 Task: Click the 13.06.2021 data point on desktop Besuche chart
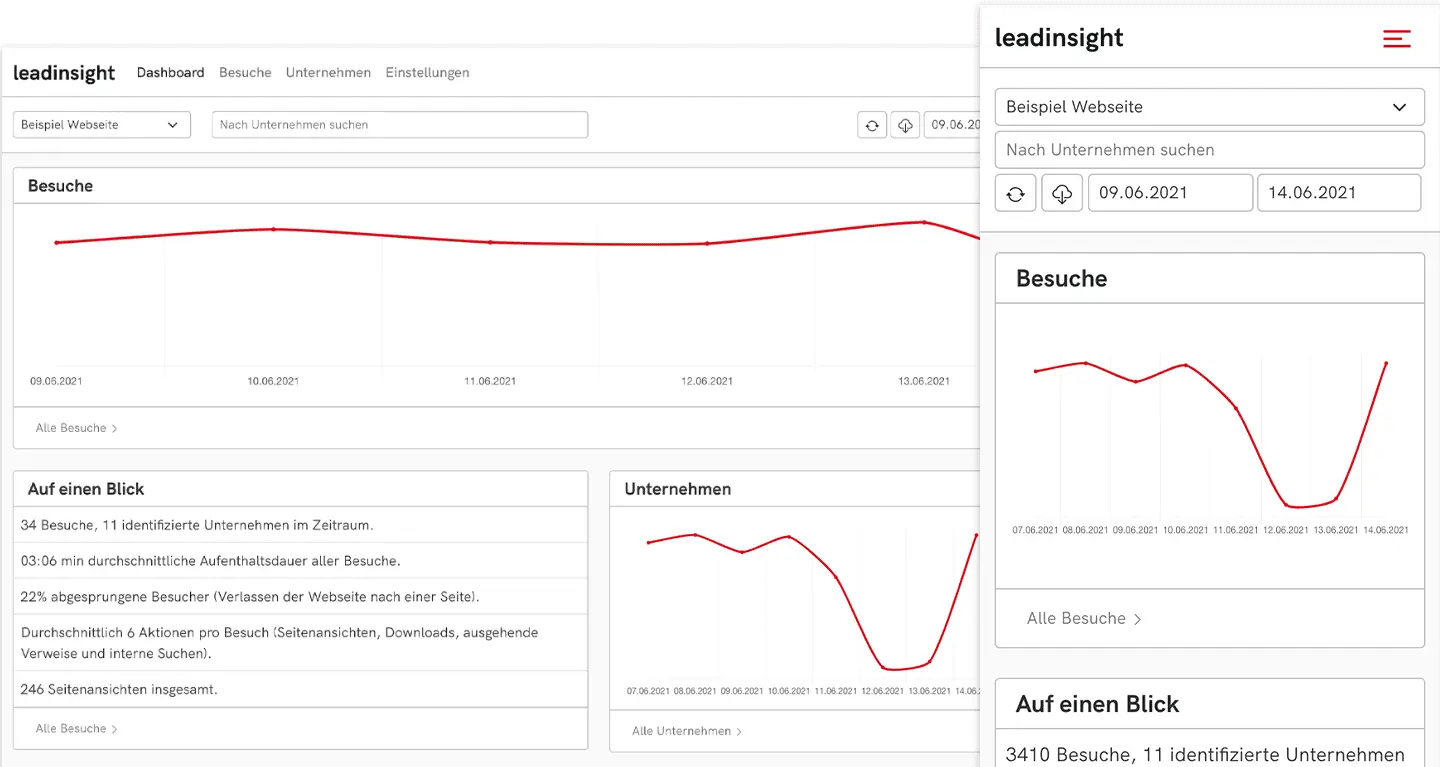click(x=924, y=222)
